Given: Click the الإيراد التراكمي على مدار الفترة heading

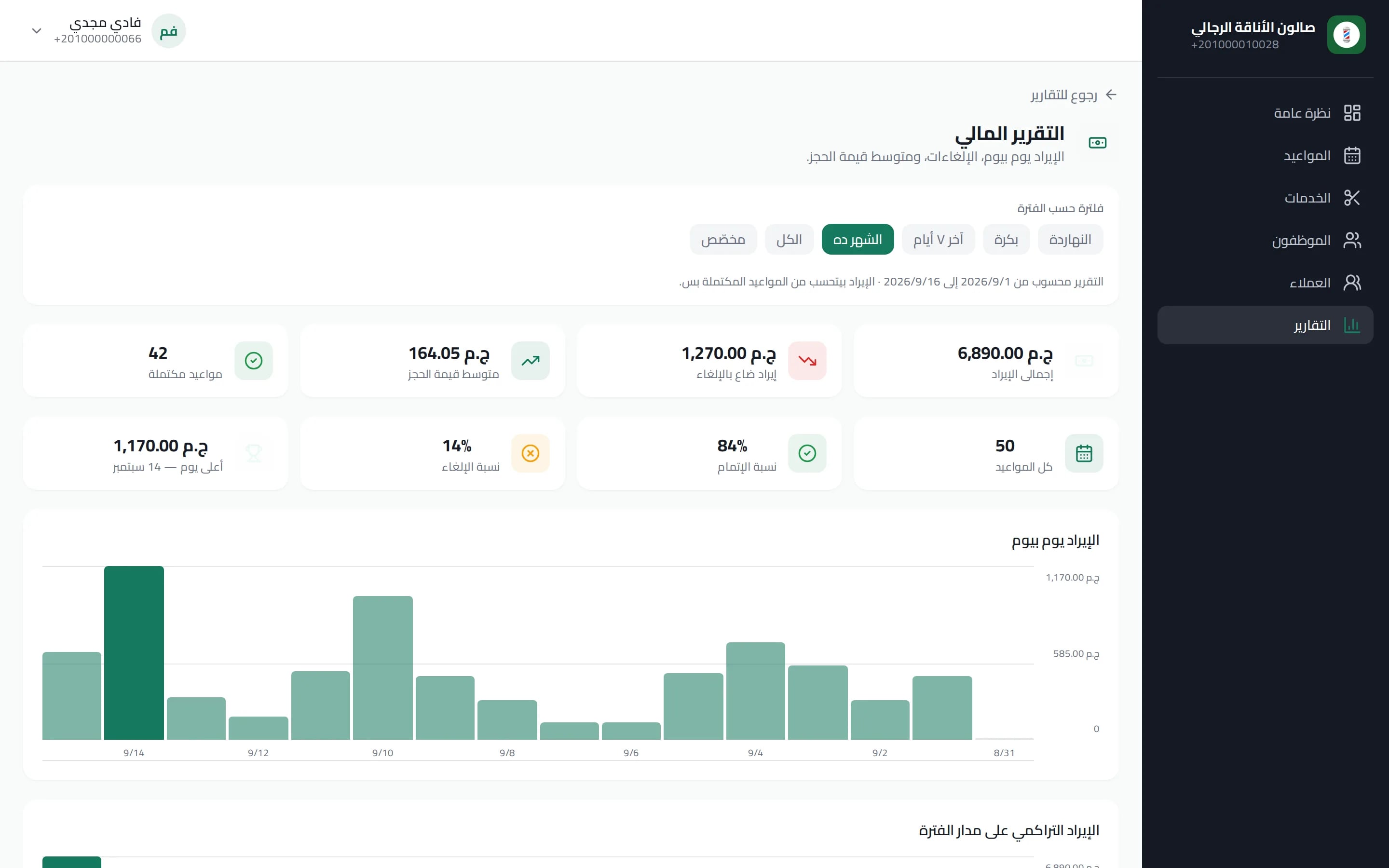Looking at the screenshot, I should tap(1009, 831).
